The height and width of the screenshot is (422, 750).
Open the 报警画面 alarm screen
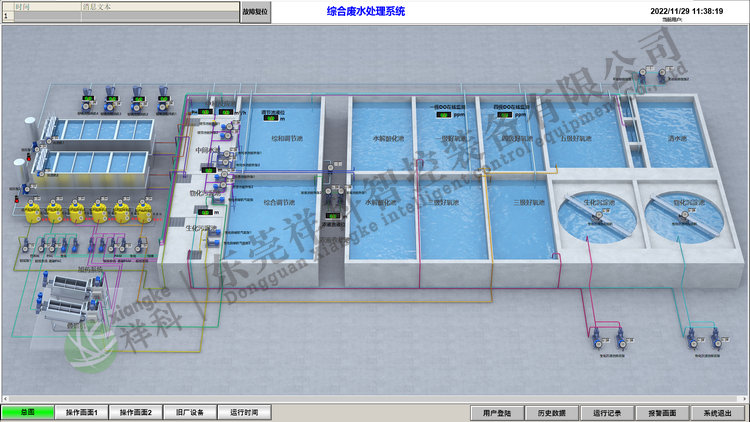coord(662,412)
